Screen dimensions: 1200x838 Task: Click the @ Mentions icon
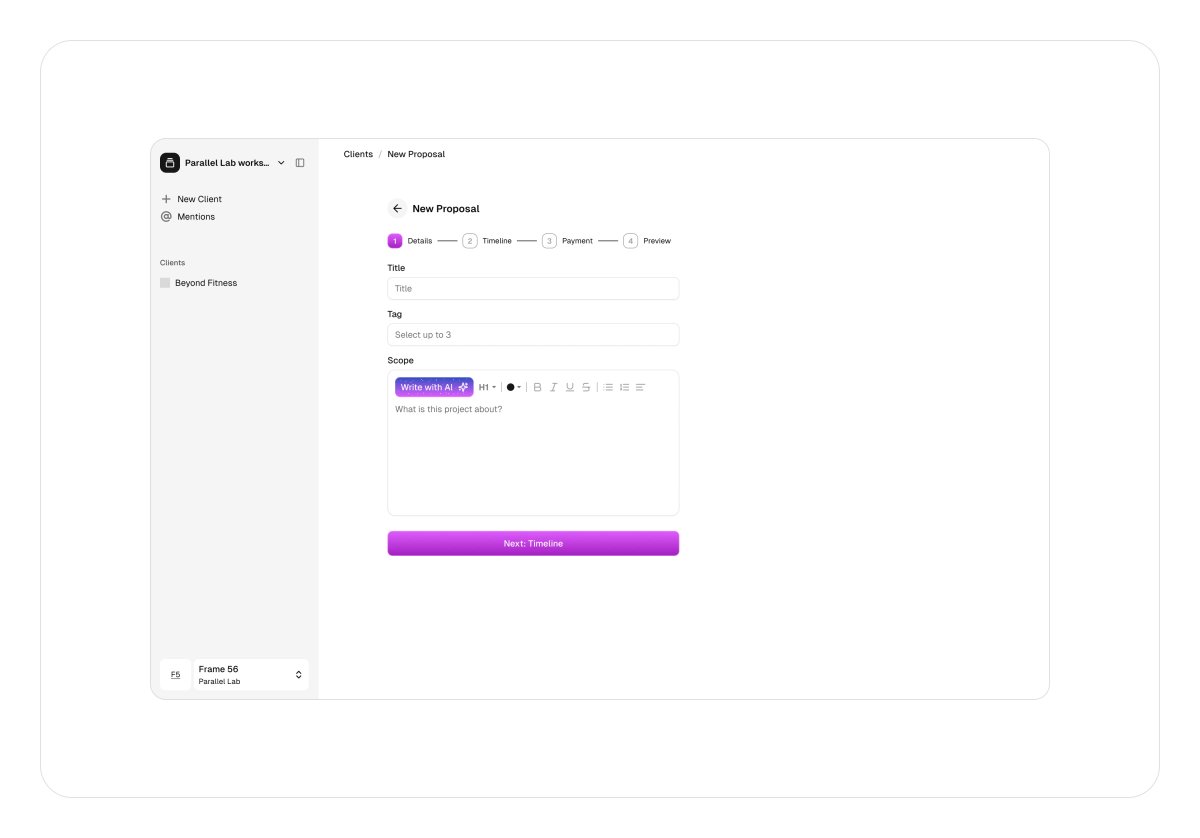pos(166,216)
